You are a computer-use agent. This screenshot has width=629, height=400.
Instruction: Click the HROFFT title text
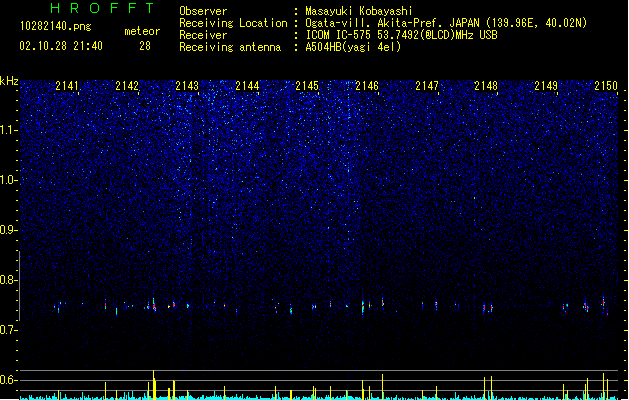coord(103,8)
